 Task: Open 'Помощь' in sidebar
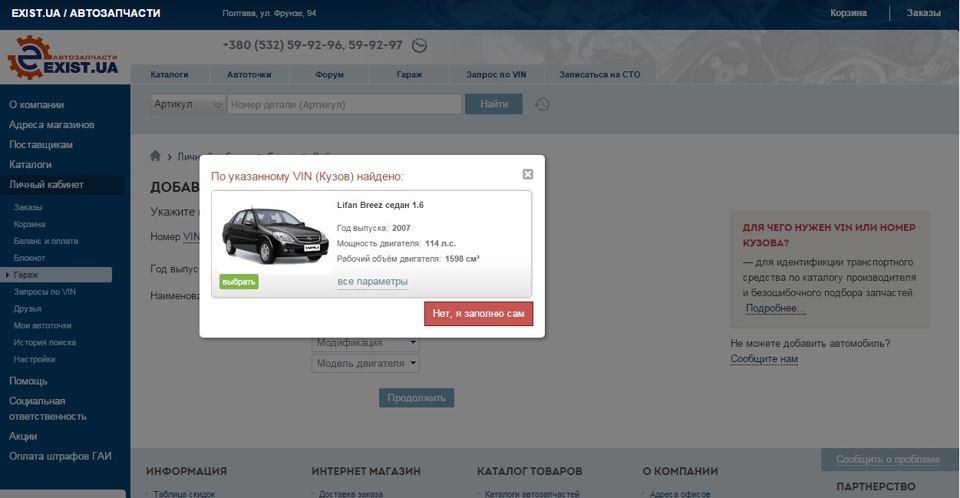click(x=28, y=381)
